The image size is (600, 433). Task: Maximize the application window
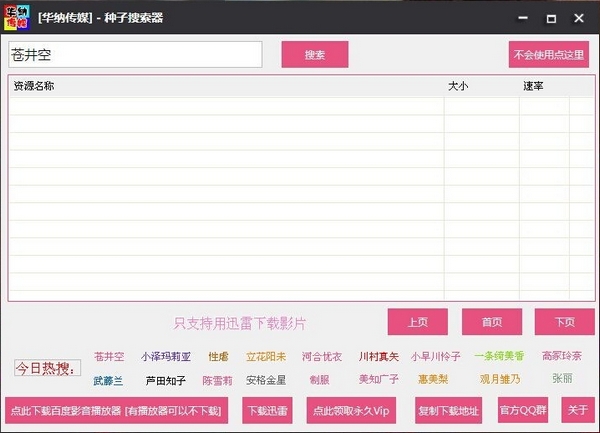pos(550,19)
